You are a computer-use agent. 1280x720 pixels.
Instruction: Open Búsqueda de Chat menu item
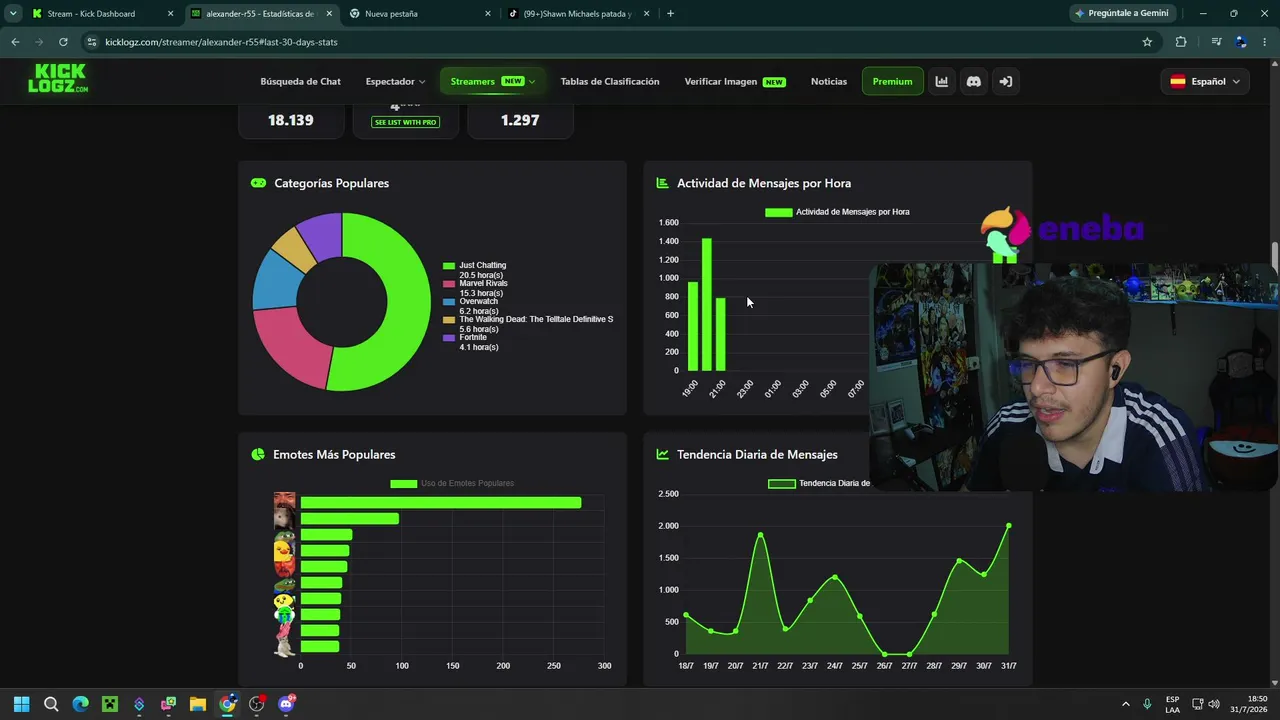coord(300,82)
